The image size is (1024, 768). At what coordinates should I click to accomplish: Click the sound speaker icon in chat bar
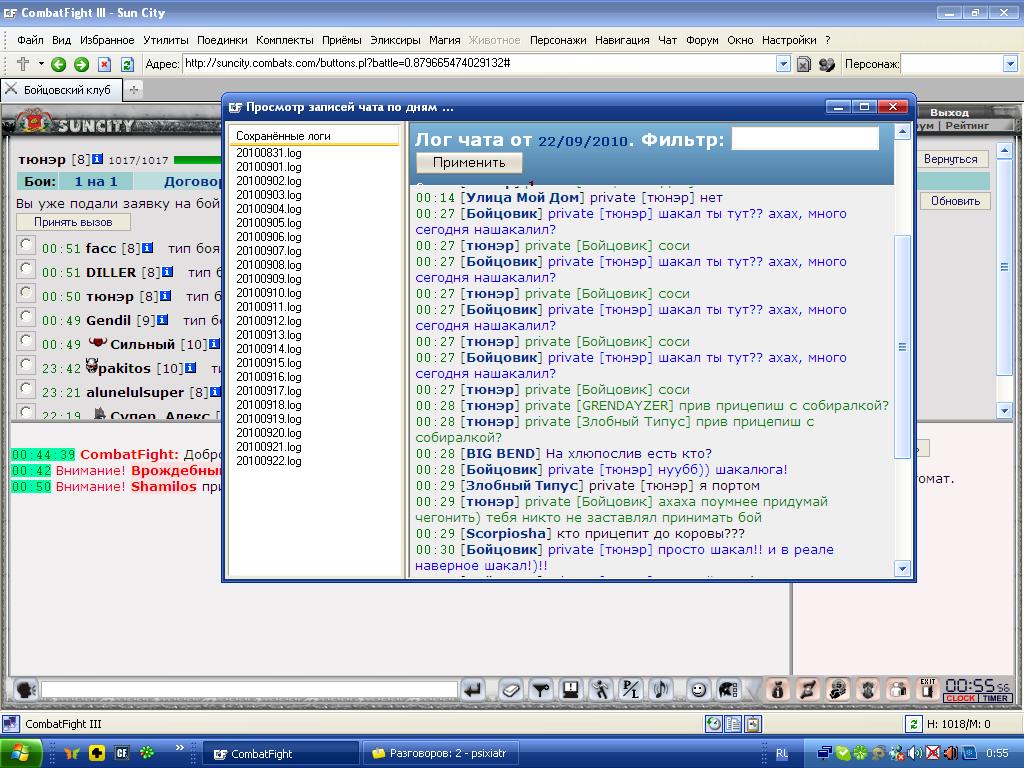(x=660, y=689)
